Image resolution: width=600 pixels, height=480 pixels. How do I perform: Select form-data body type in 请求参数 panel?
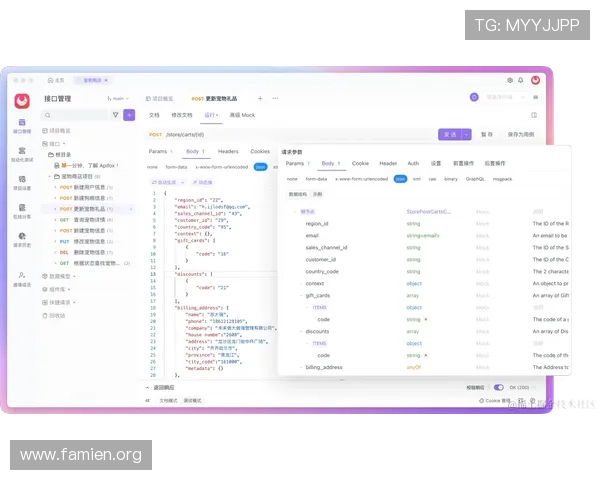[317, 178]
